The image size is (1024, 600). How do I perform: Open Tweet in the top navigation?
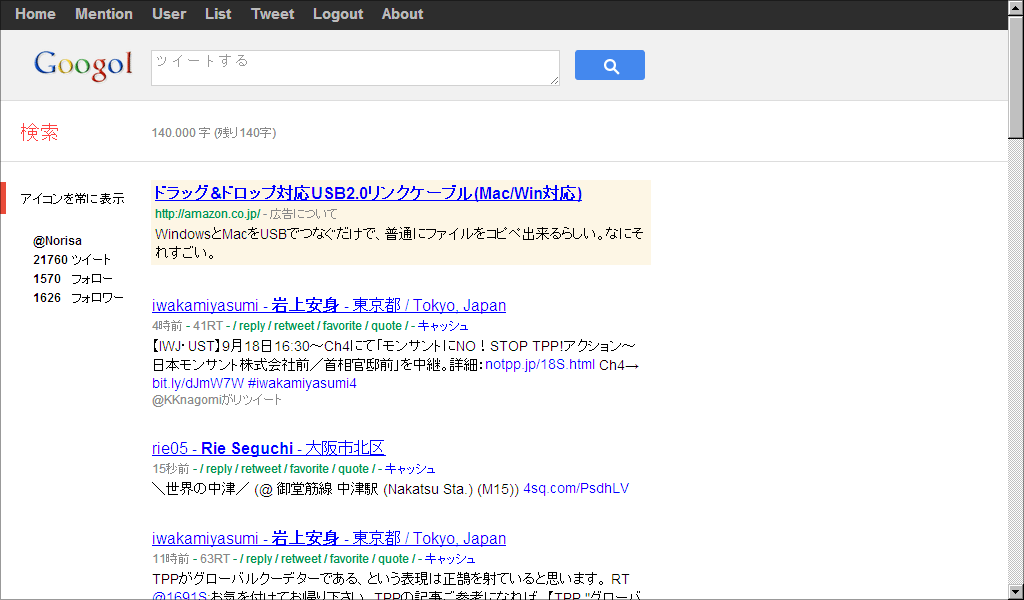coord(272,14)
